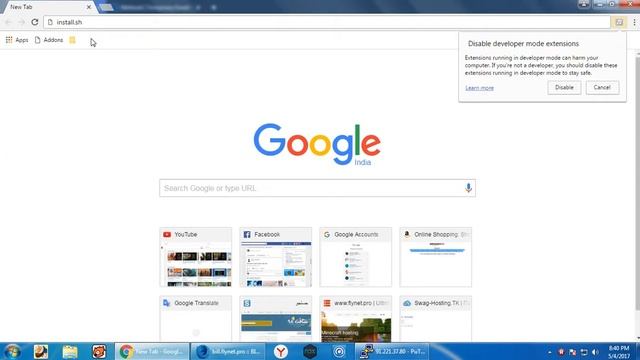
Task: Click Disable in the developer mode popup
Action: click(564, 87)
